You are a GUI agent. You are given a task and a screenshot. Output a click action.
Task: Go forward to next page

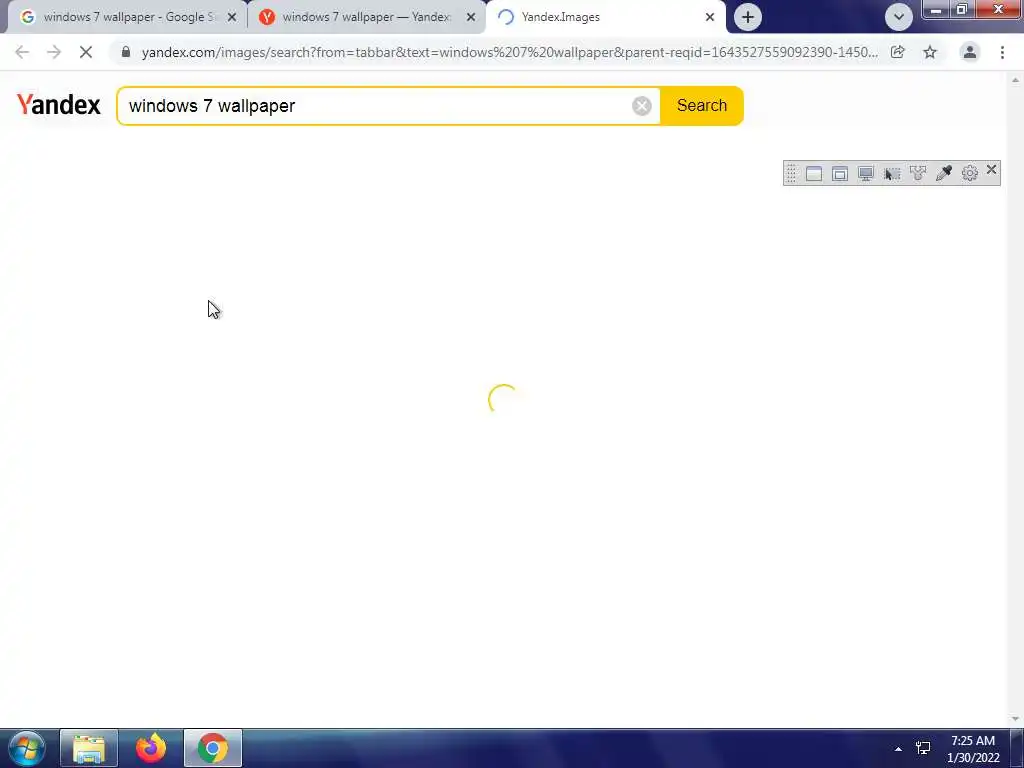(54, 52)
